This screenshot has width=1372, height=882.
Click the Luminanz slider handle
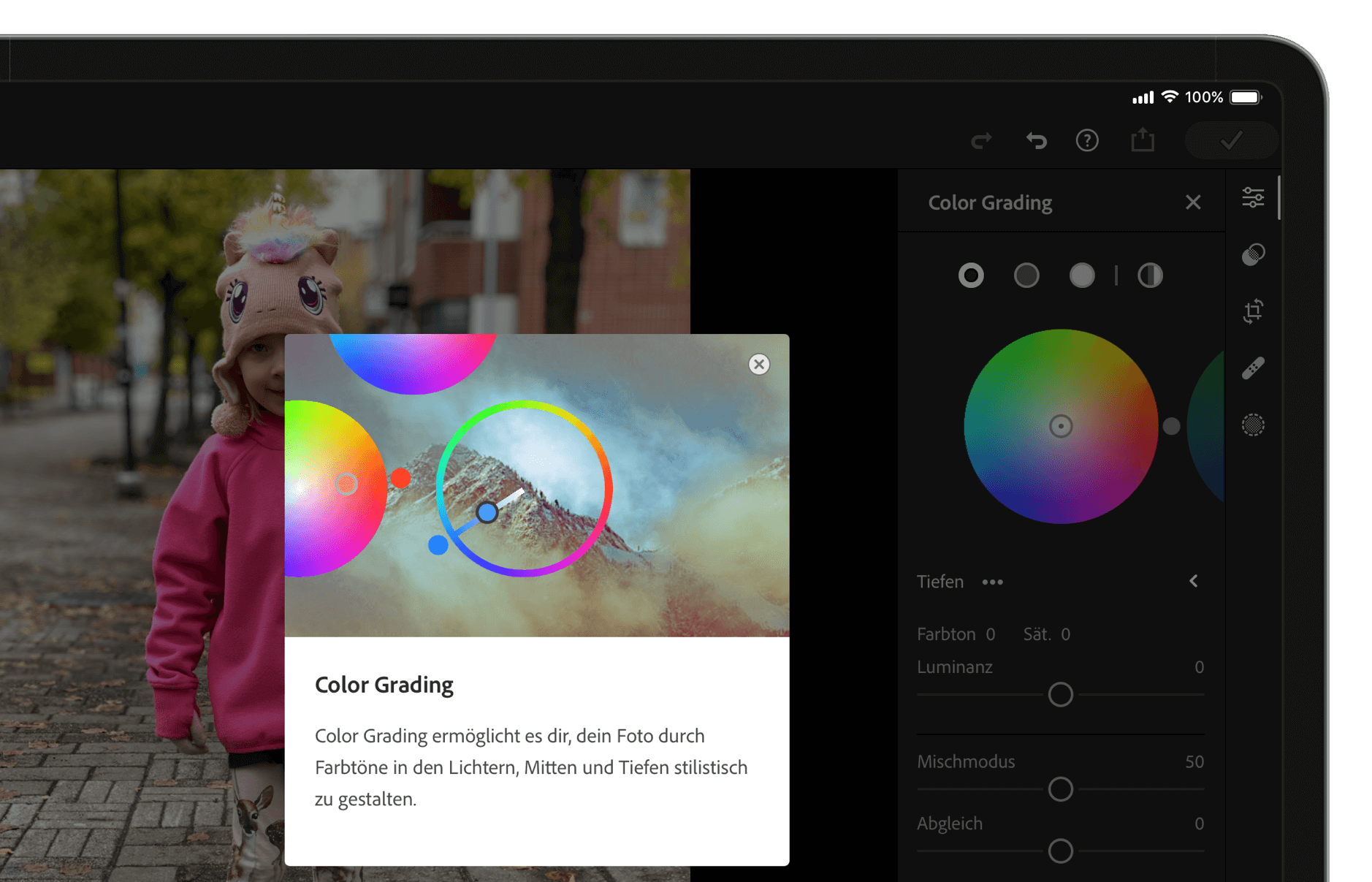tap(1061, 694)
